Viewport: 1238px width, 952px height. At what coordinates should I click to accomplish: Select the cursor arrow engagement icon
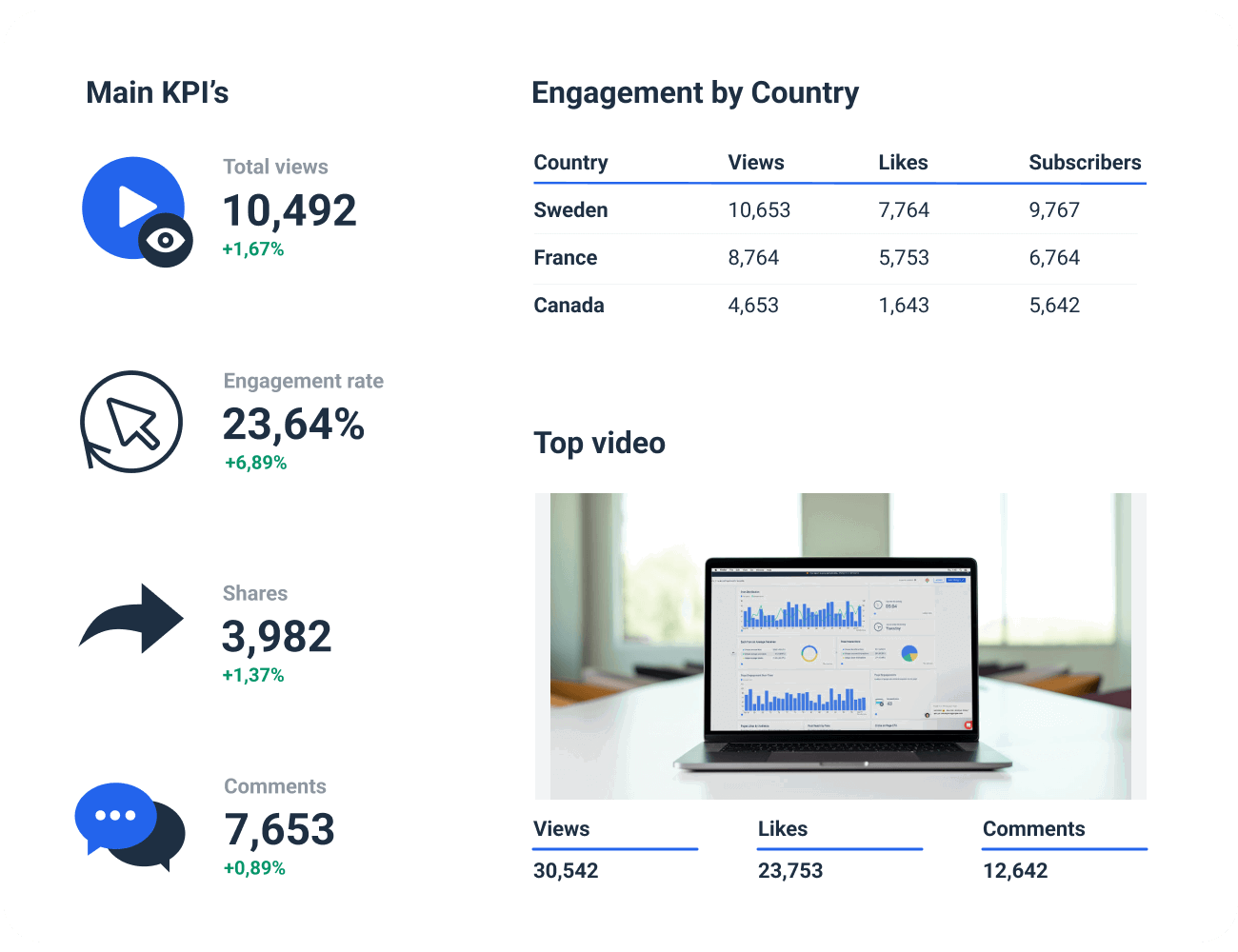click(x=132, y=424)
